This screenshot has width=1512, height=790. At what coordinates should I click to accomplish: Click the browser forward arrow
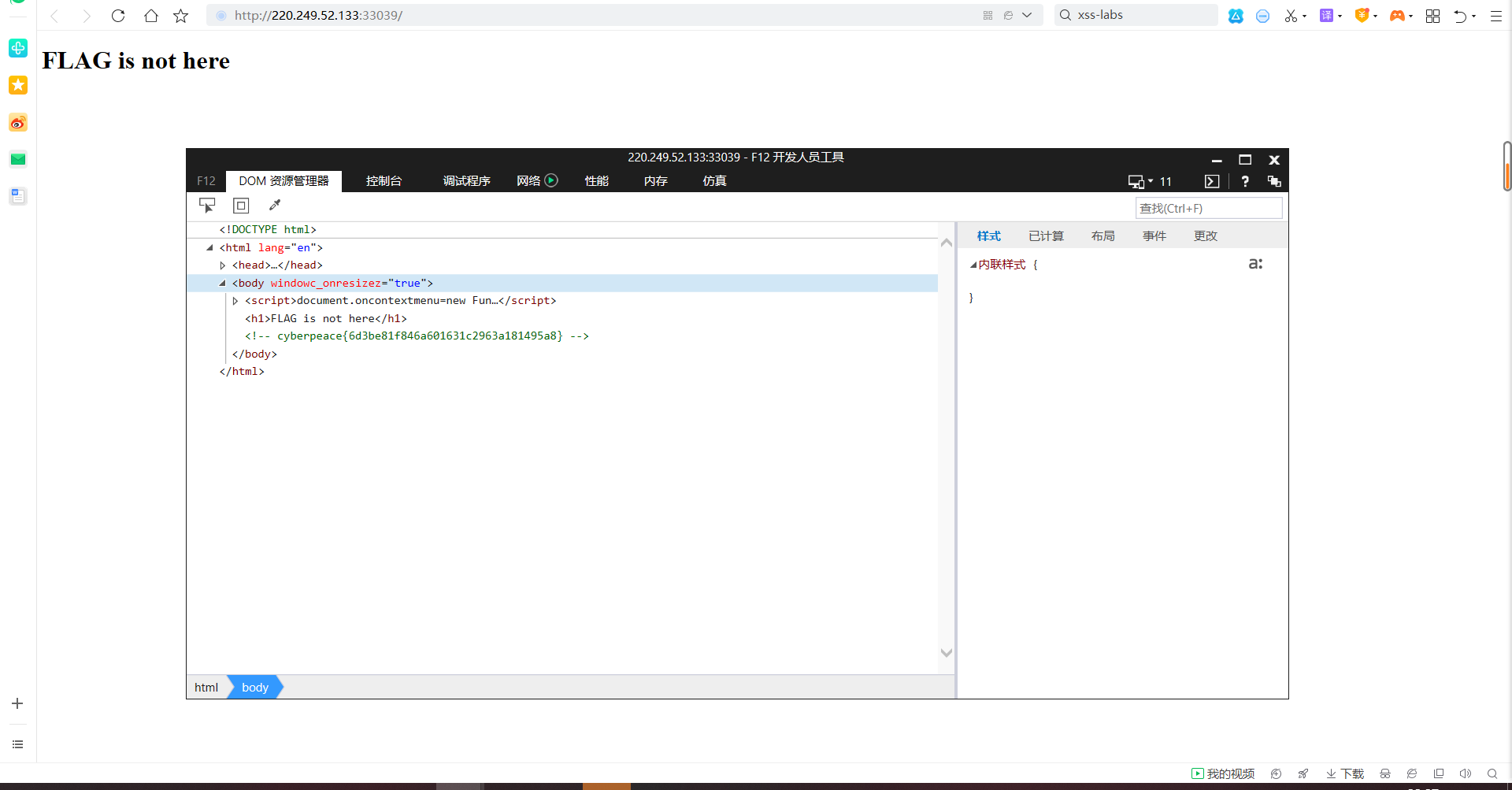point(87,16)
